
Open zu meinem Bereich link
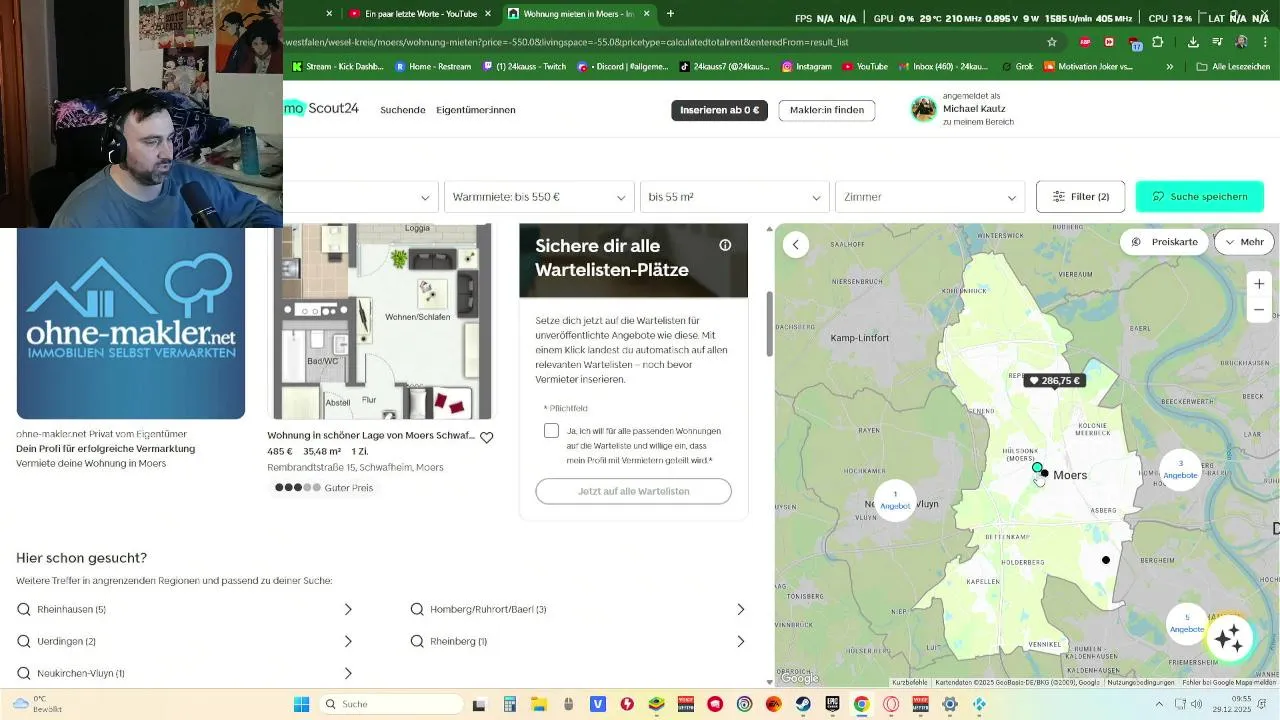point(978,122)
